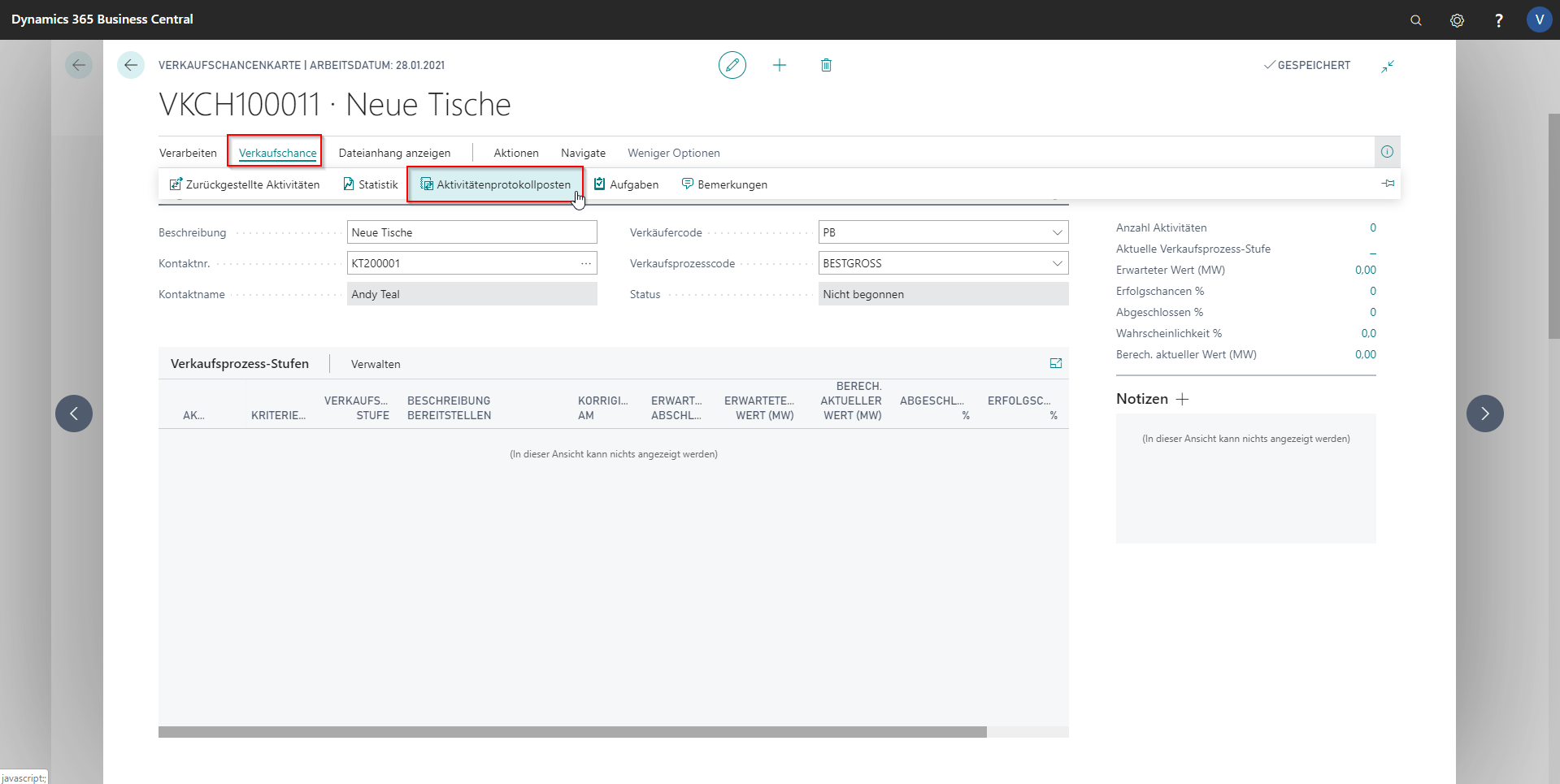Open the Verarbeiten menu

(x=188, y=153)
